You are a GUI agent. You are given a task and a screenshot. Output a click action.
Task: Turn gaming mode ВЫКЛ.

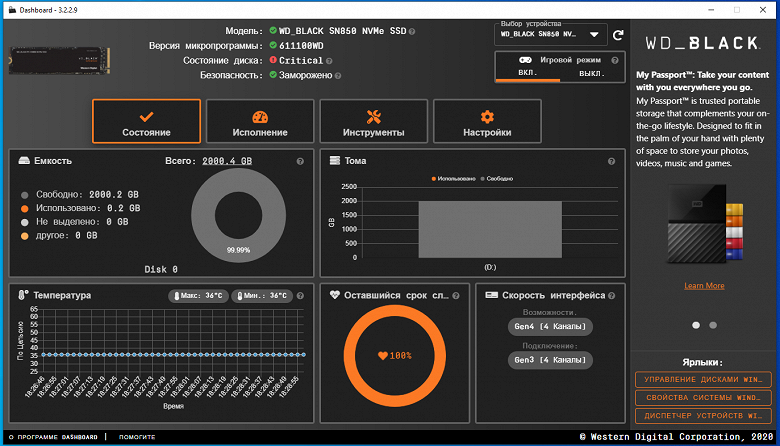591,73
